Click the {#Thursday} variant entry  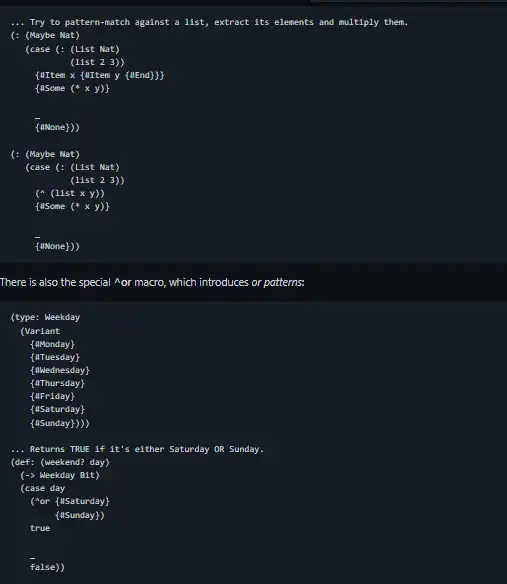pos(57,383)
